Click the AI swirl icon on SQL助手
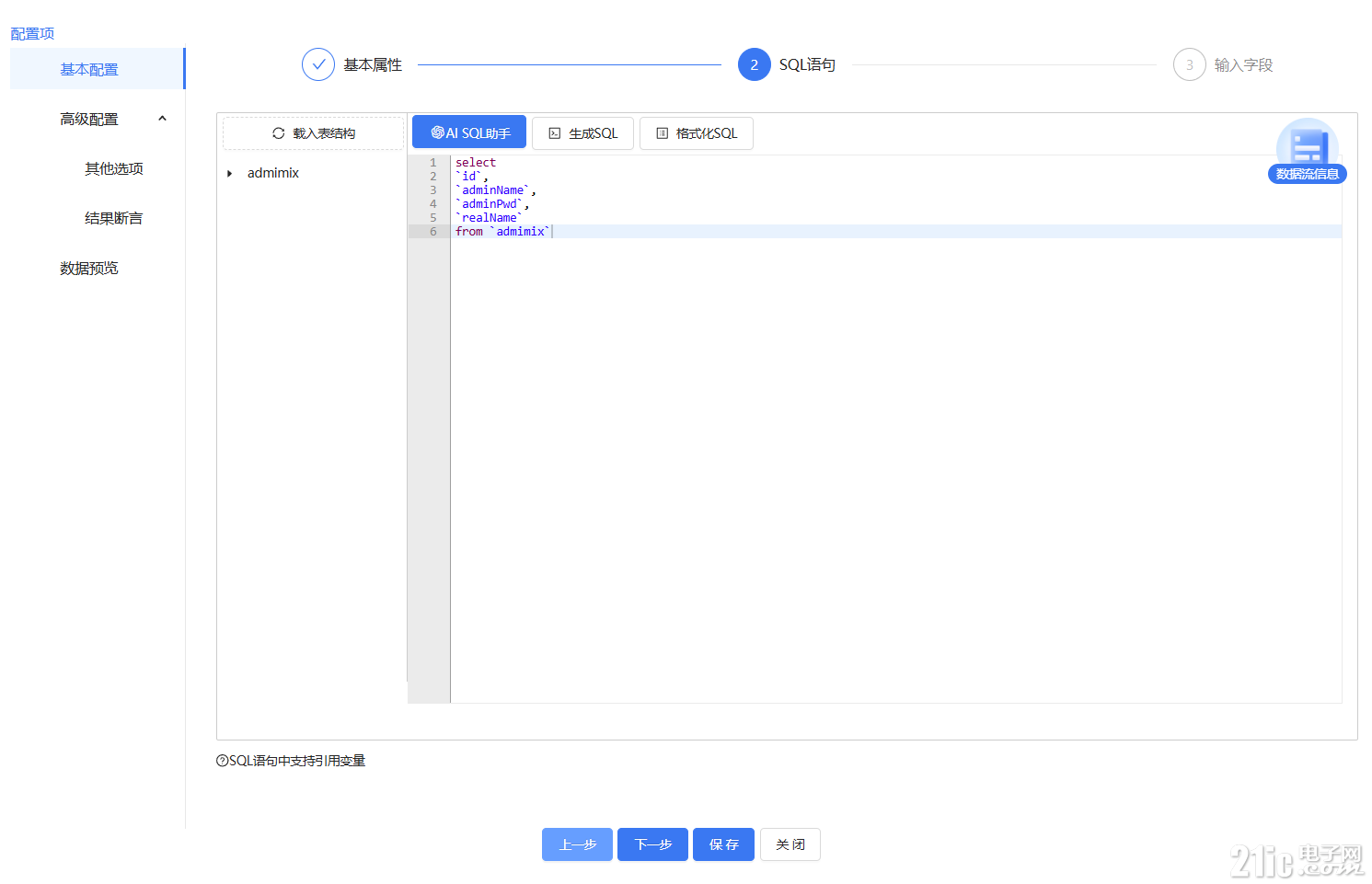 [x=438, y=132]
